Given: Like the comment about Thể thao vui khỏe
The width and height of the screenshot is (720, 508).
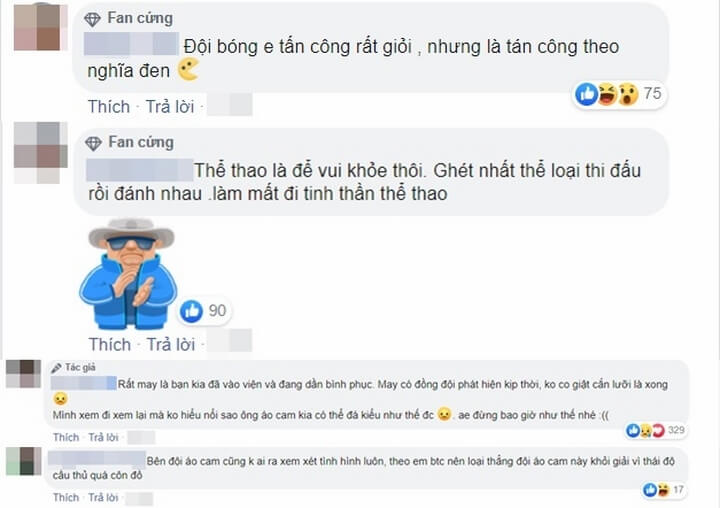Looking at the screenshot, I should (x=110, y=344).
